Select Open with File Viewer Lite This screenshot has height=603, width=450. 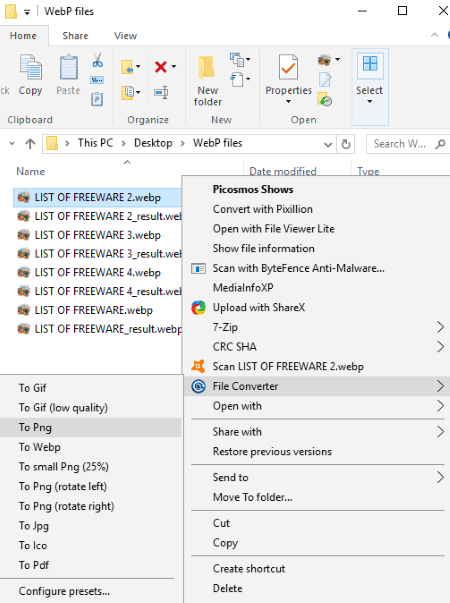point(273,229)
